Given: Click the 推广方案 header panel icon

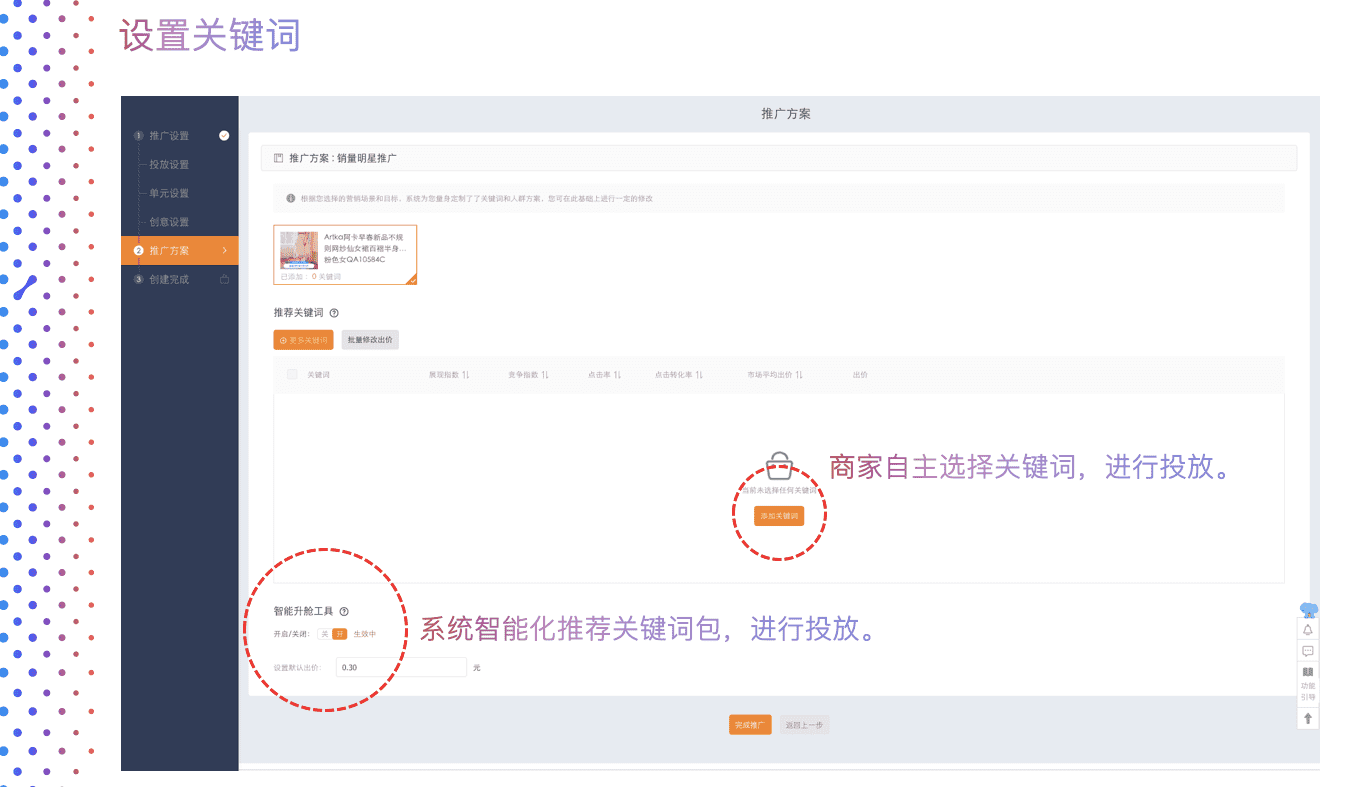Looking at the screenshot, I should point(279,158).
